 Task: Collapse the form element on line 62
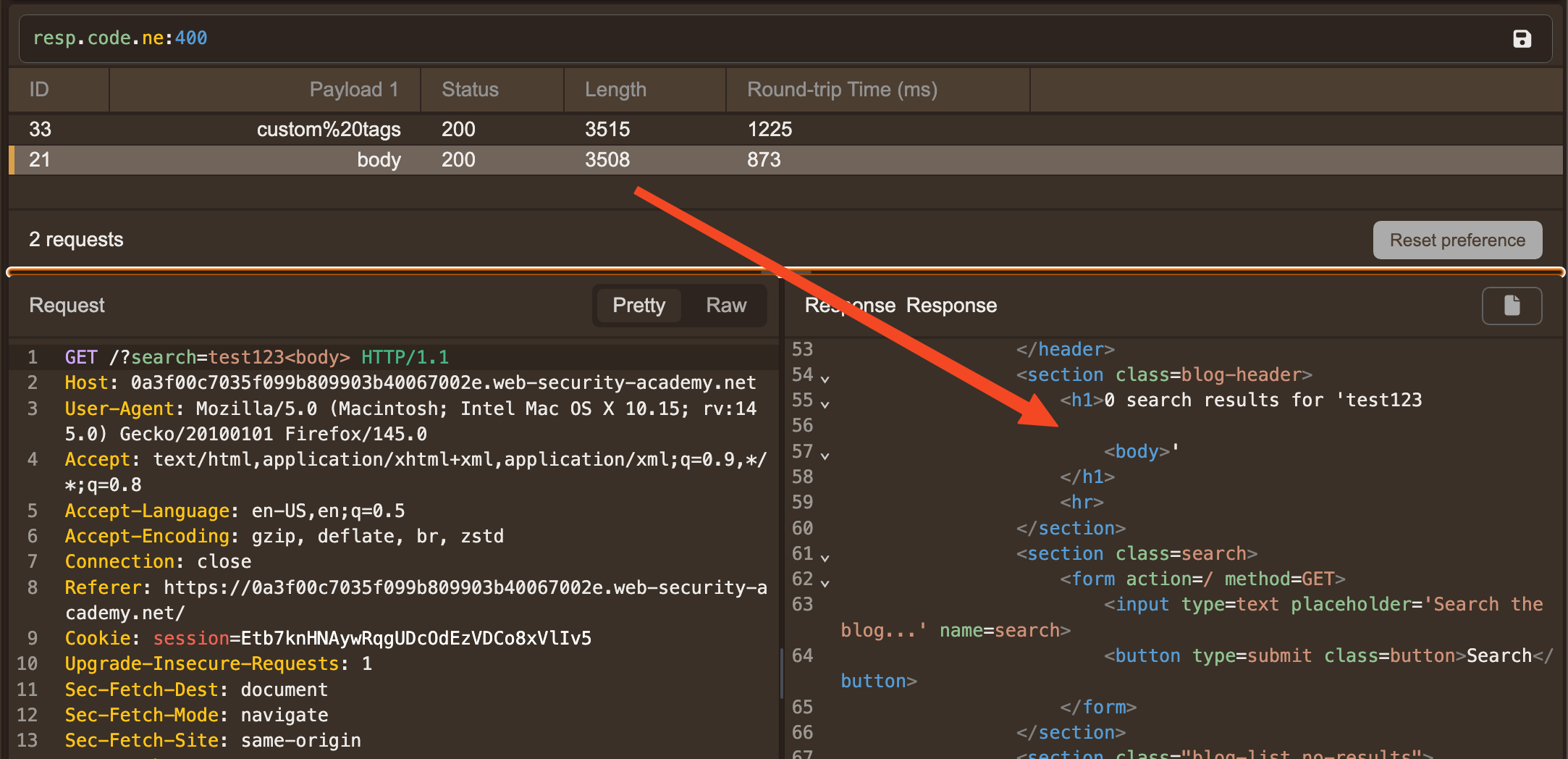tap(825, 582)
